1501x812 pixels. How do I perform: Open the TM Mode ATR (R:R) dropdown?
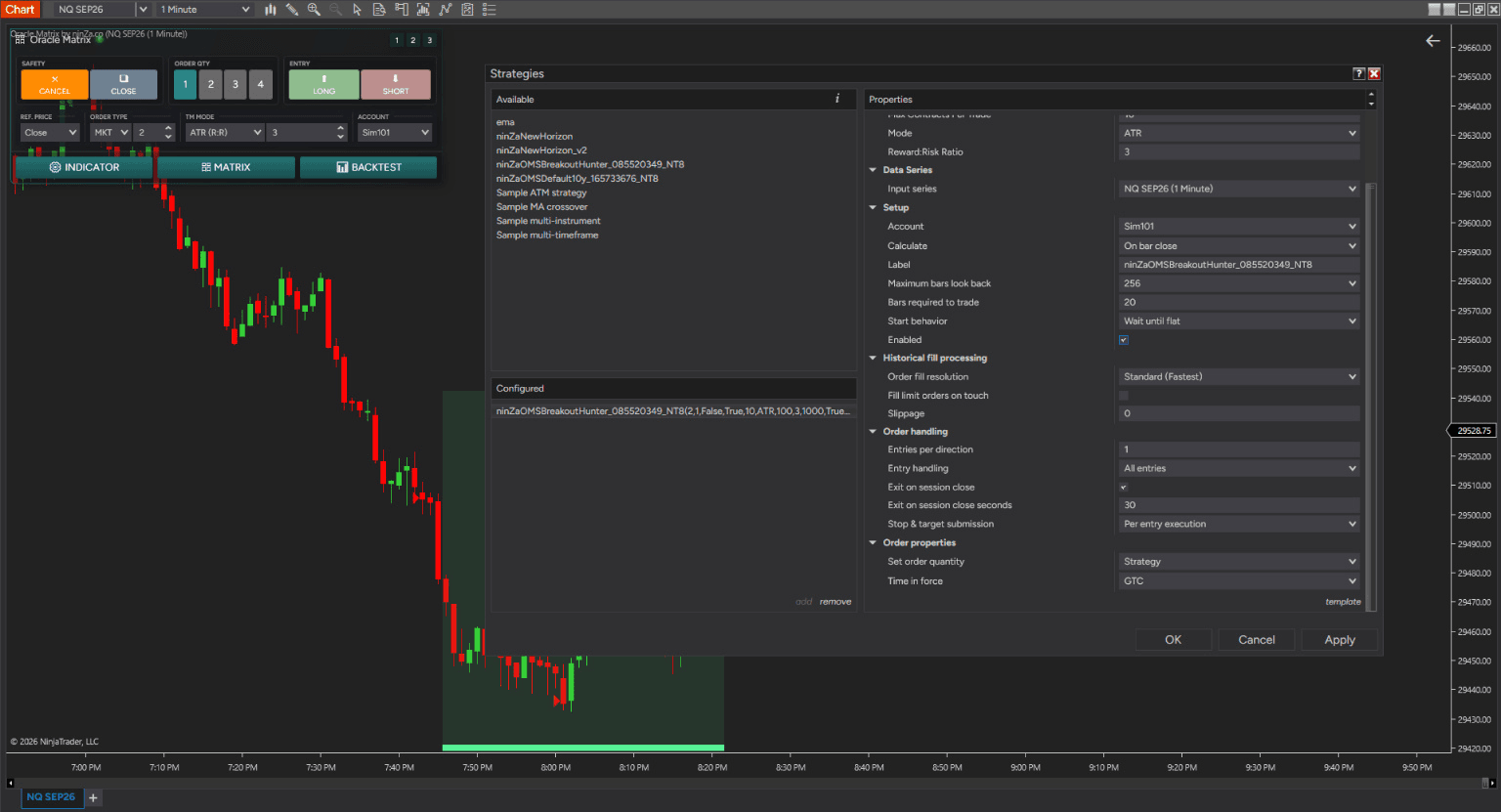pos(225,132)
